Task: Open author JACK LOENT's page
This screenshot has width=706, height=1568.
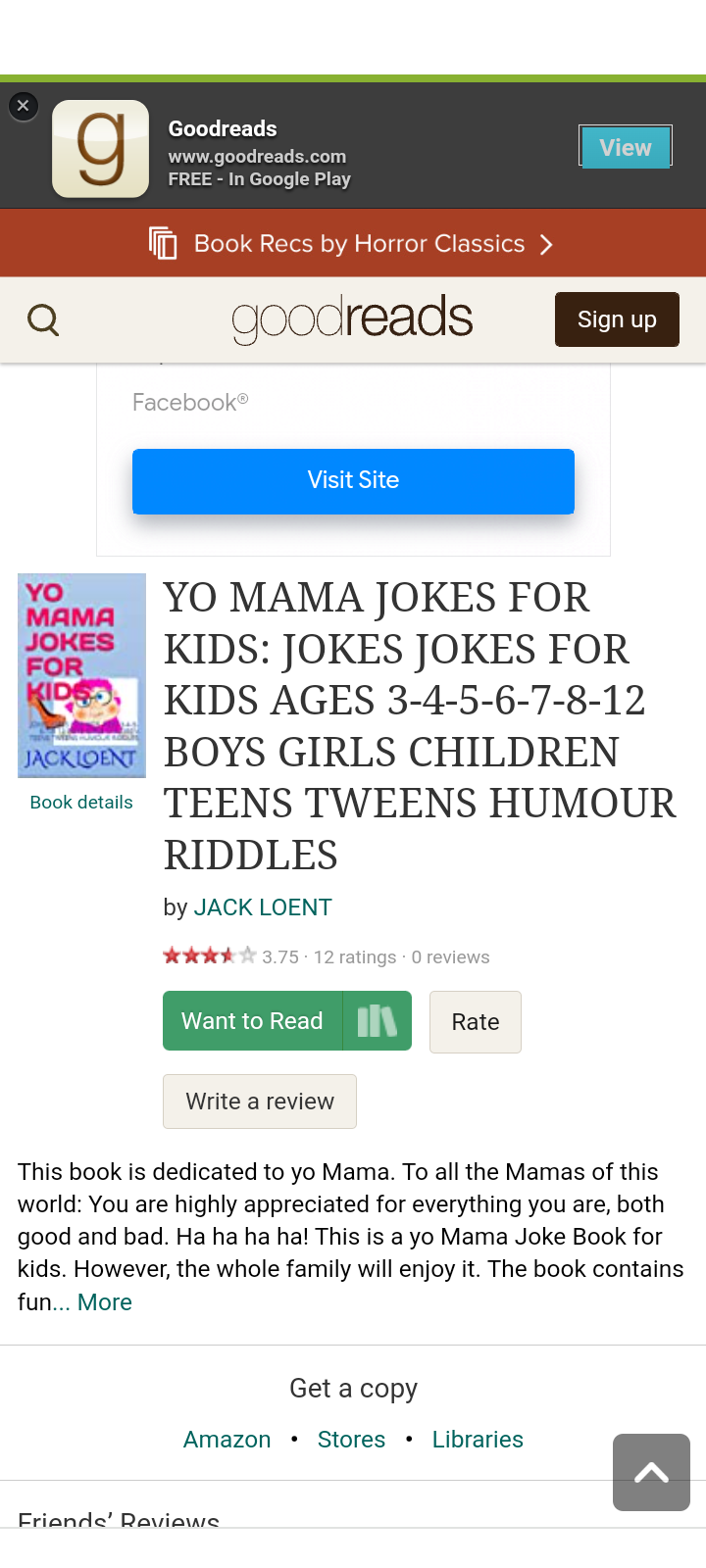Action: point(263,907)
